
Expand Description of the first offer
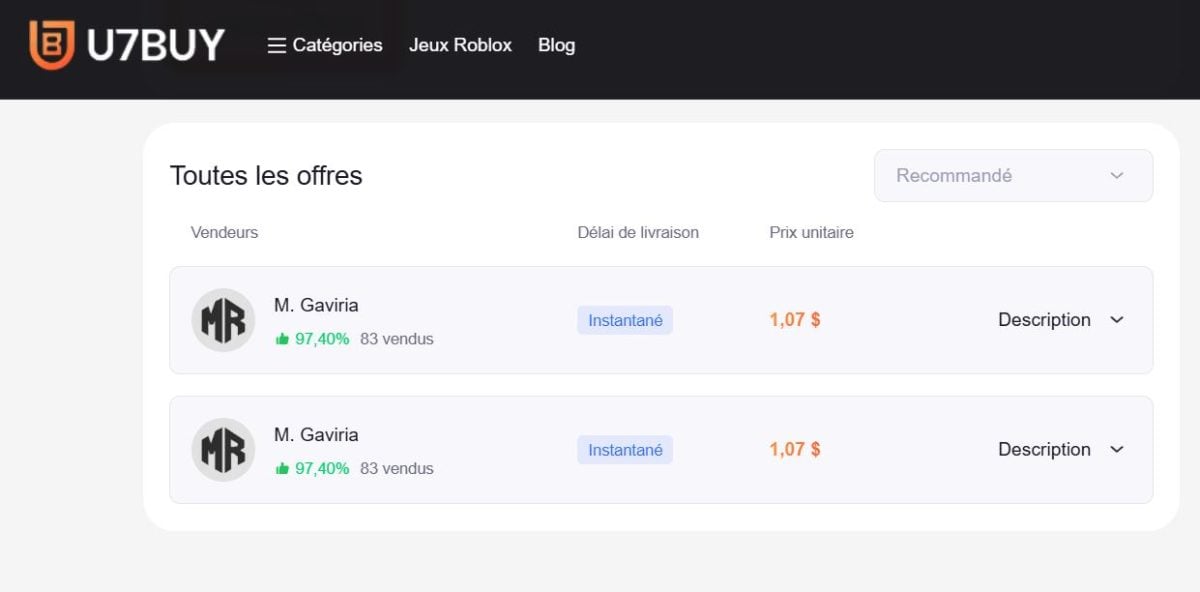point(1044,320)
